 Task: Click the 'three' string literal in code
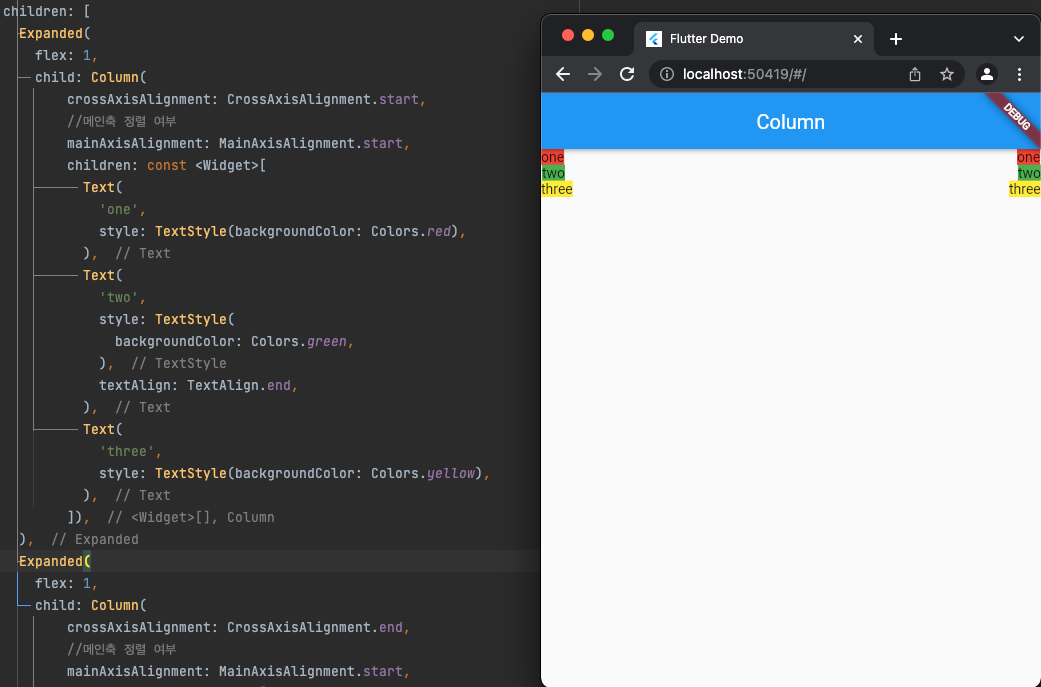(x=127, y=451)
